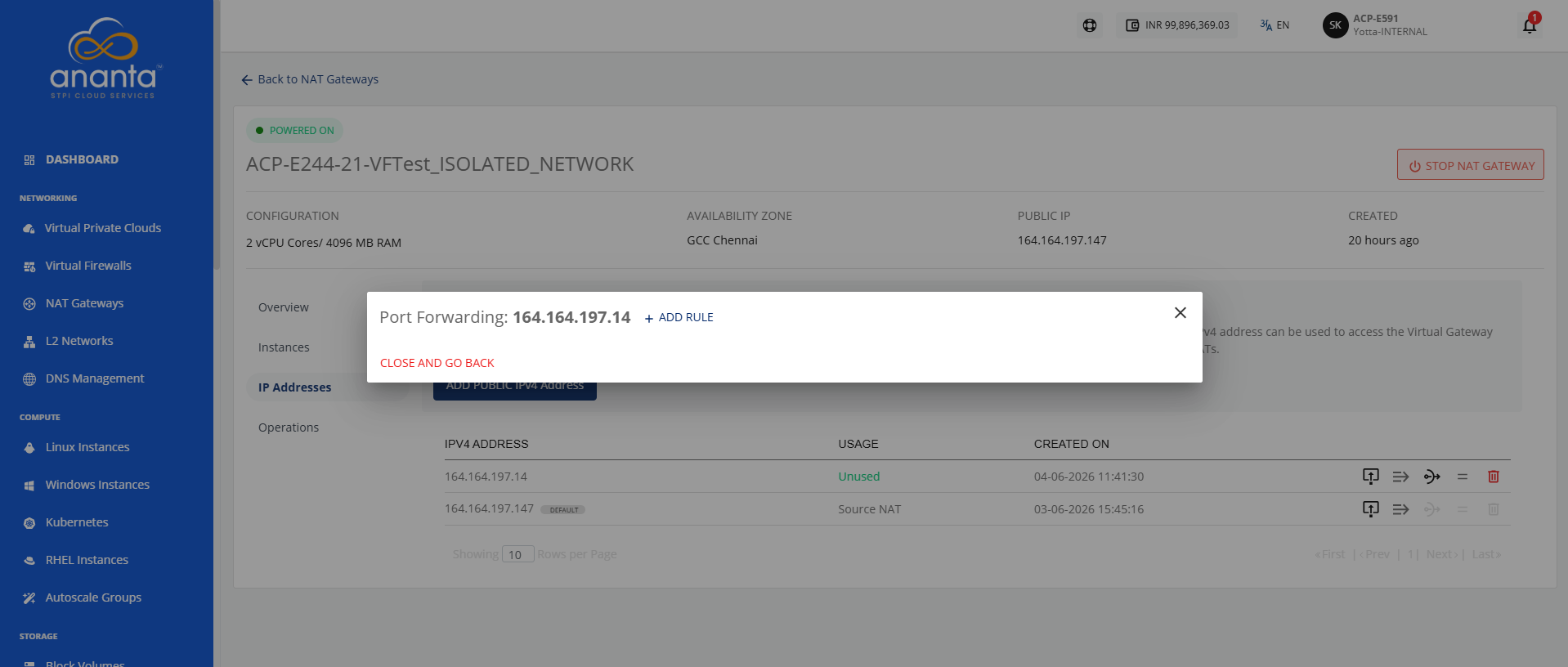Go back to NAT Gateways
Screen dimensions: 1568x667
click(310, 79)
